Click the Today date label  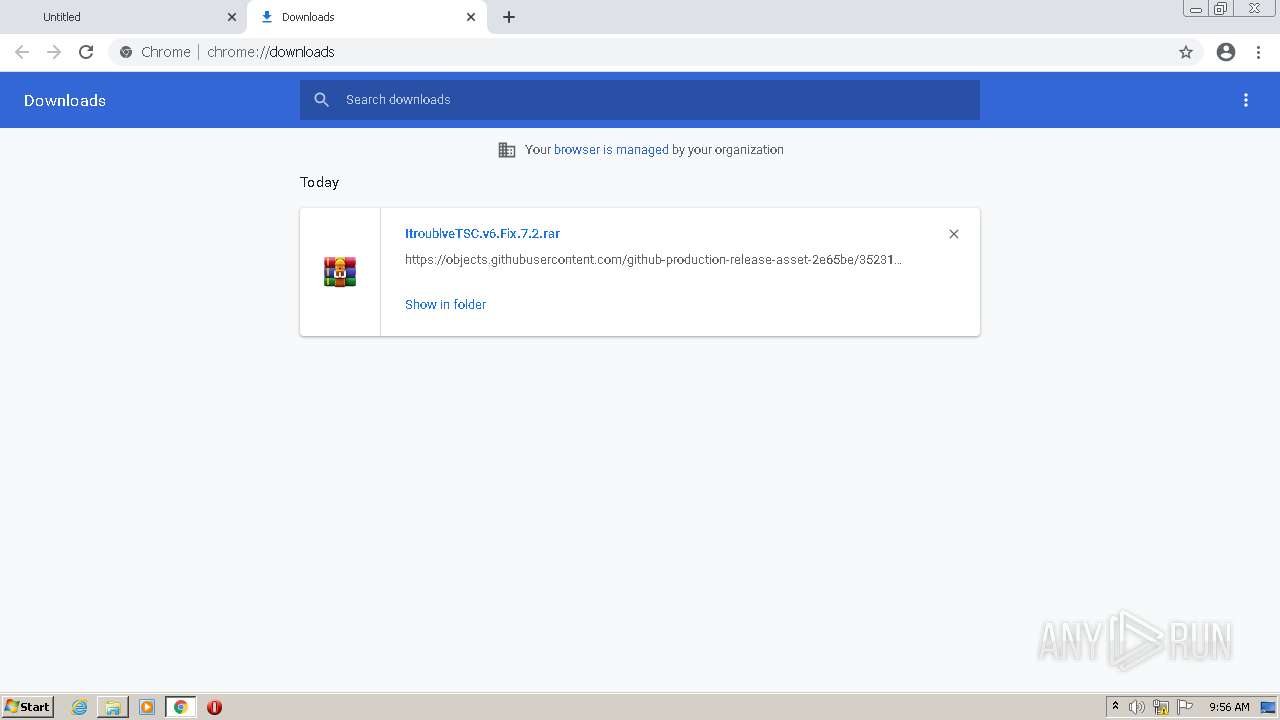tap(320, 182)
